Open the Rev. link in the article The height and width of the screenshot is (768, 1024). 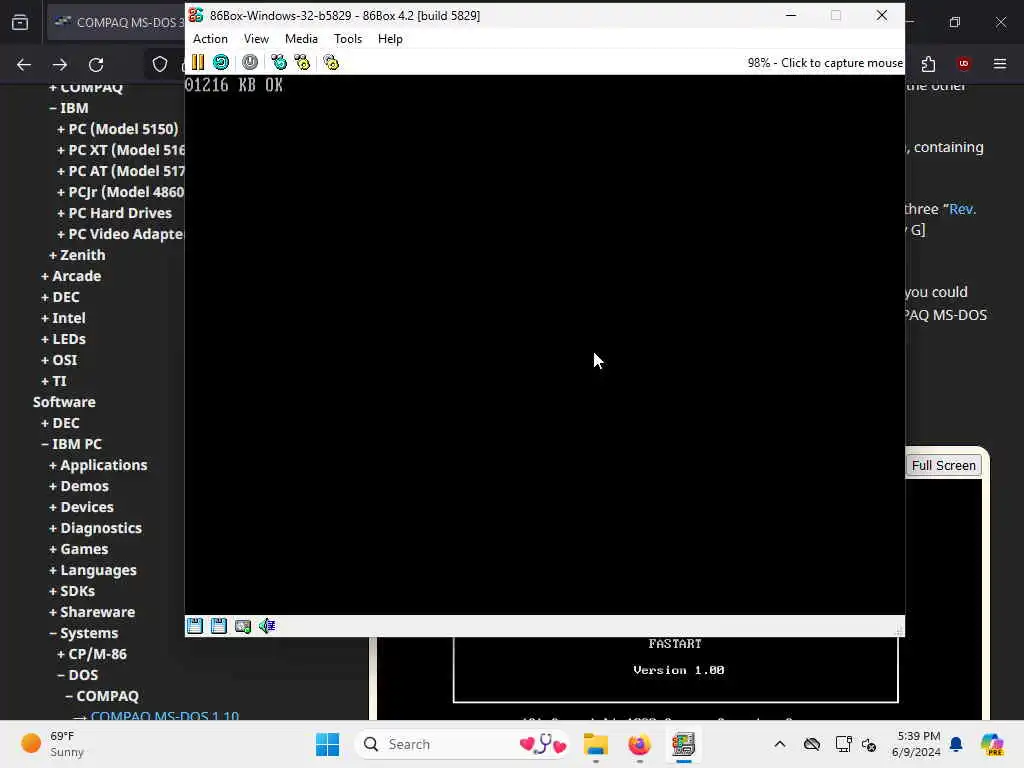962,209
